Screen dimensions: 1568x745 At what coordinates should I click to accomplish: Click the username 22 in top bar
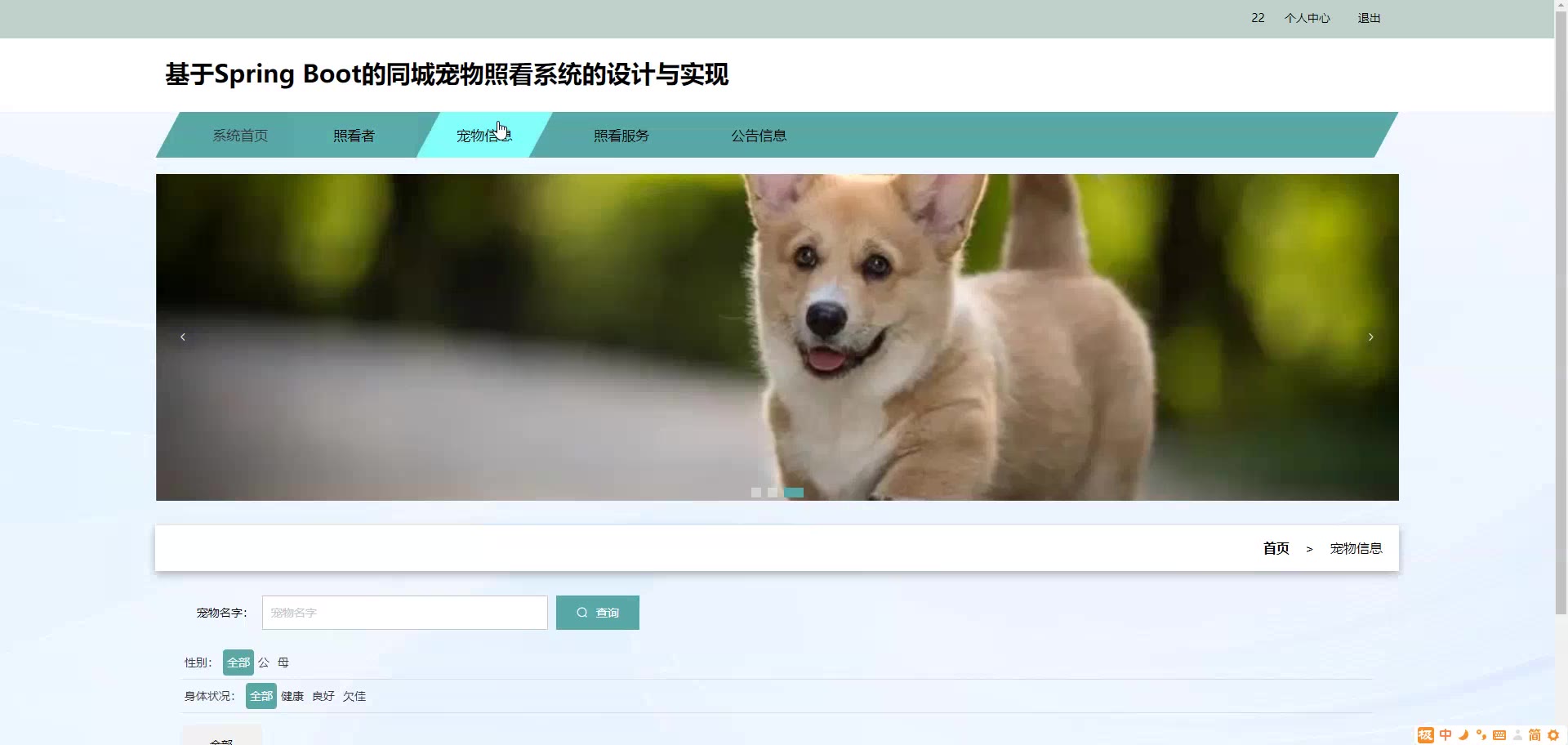click(x=1258, y=18)
